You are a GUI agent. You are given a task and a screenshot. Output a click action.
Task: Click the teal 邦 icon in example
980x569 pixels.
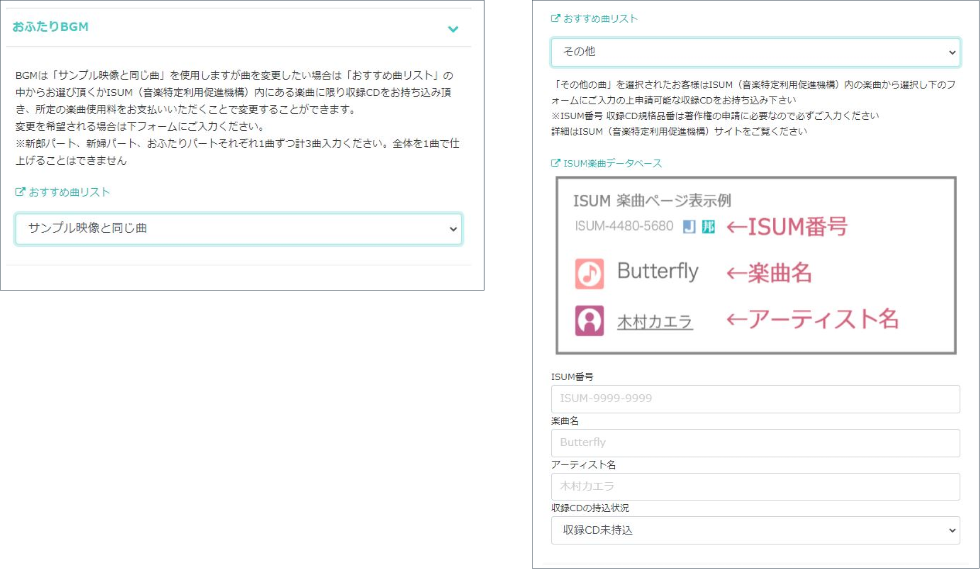(708, 227)
